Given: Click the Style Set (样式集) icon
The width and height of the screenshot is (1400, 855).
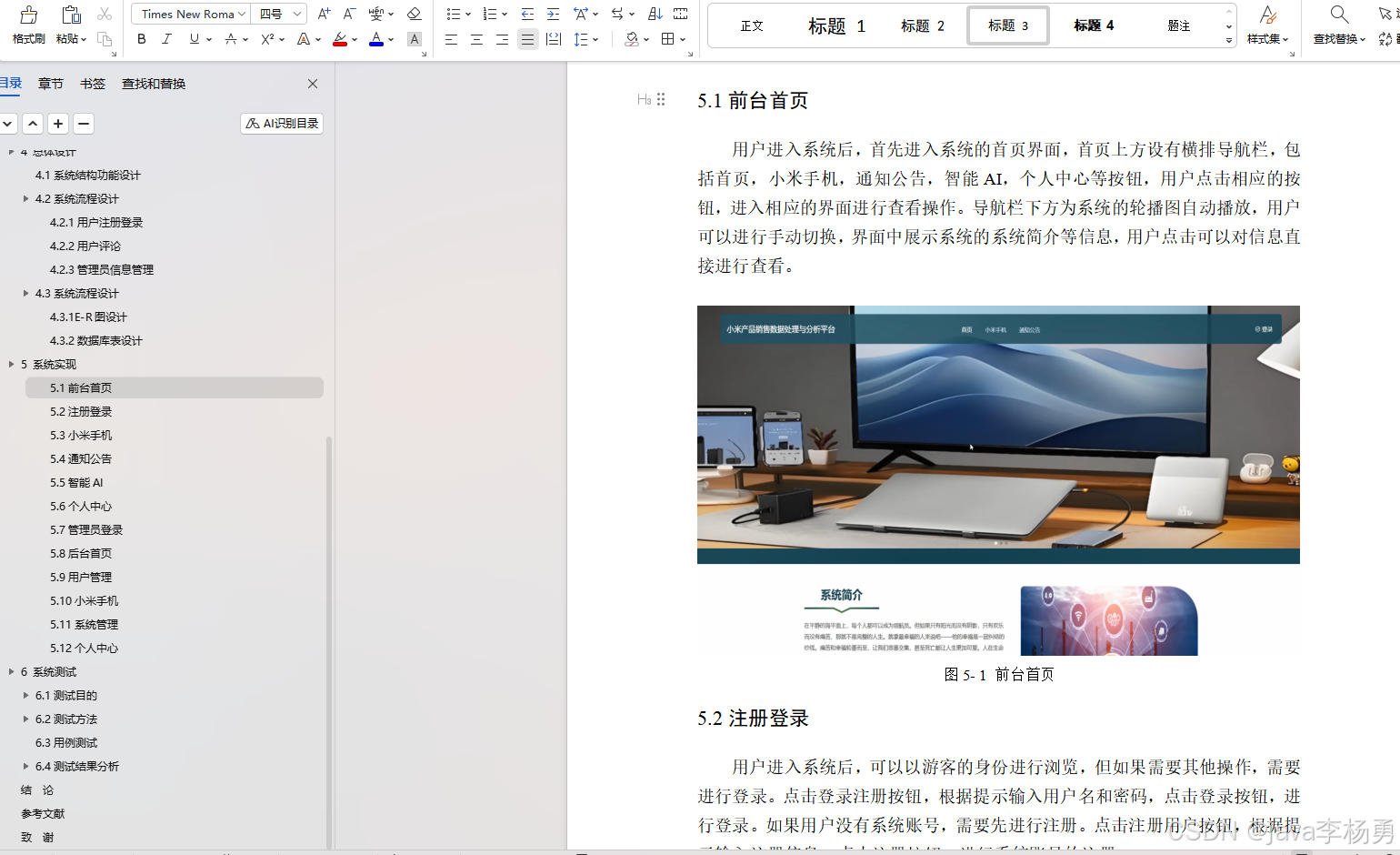Looking at the screenshot, I should click(1267, 15).
